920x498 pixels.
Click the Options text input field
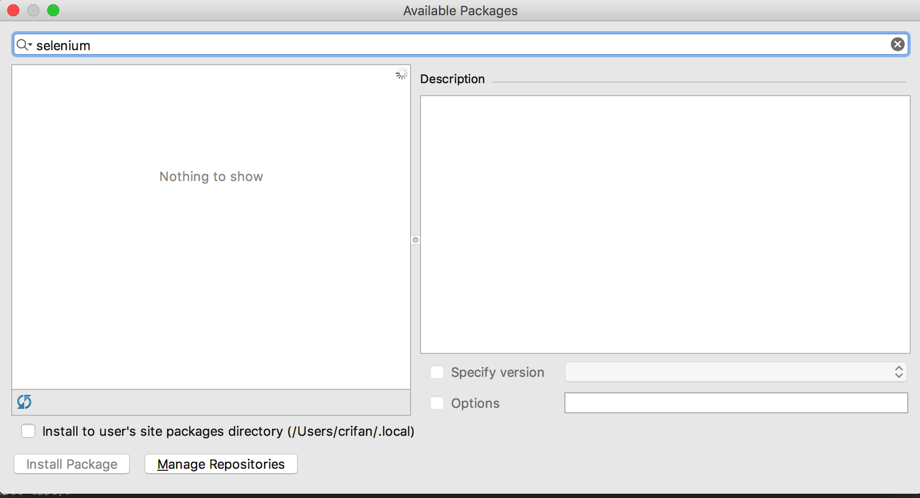[736, 403]
